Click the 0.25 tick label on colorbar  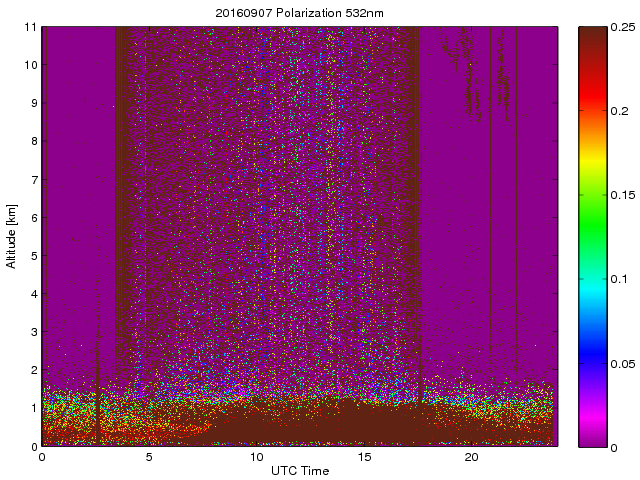pos(621,27)
